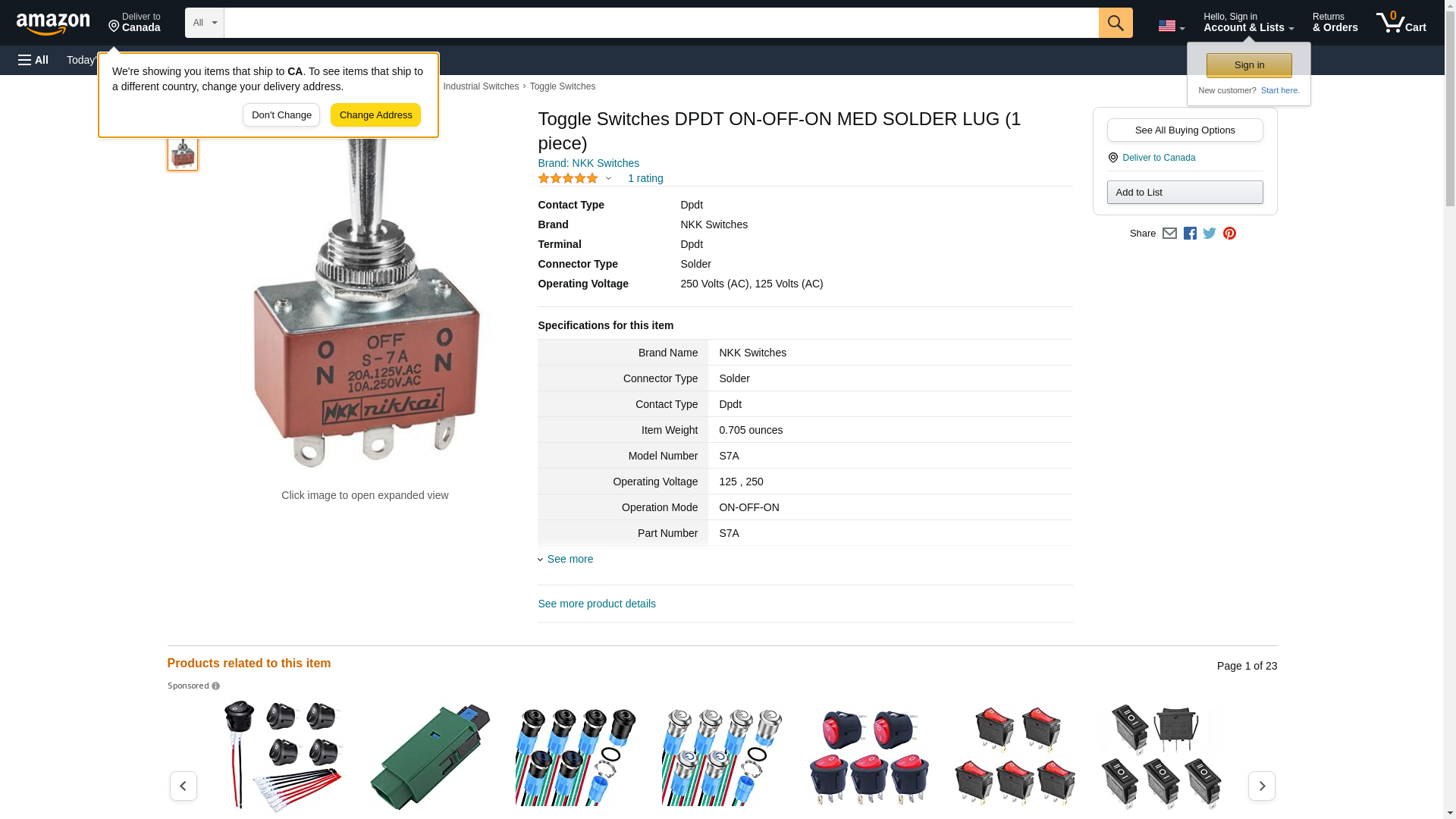1456x819 pixels.
Task: Click into the search input field
Action: (661, 23)
